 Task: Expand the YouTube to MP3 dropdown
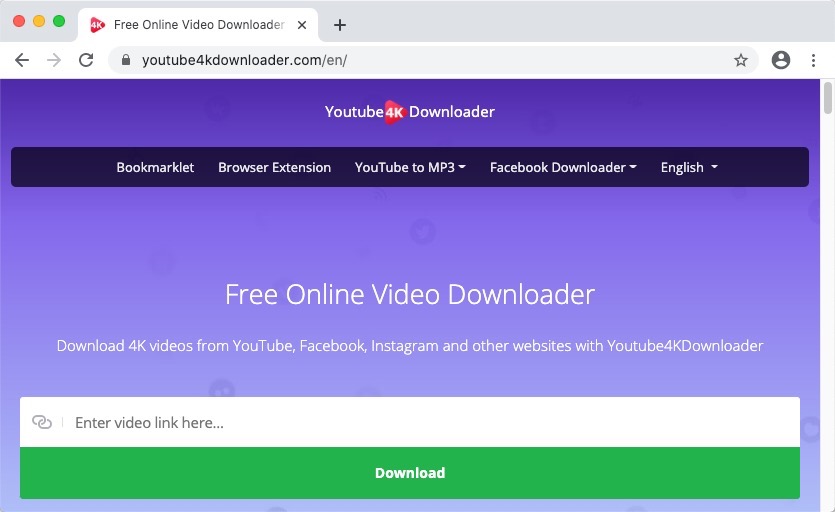410,167
